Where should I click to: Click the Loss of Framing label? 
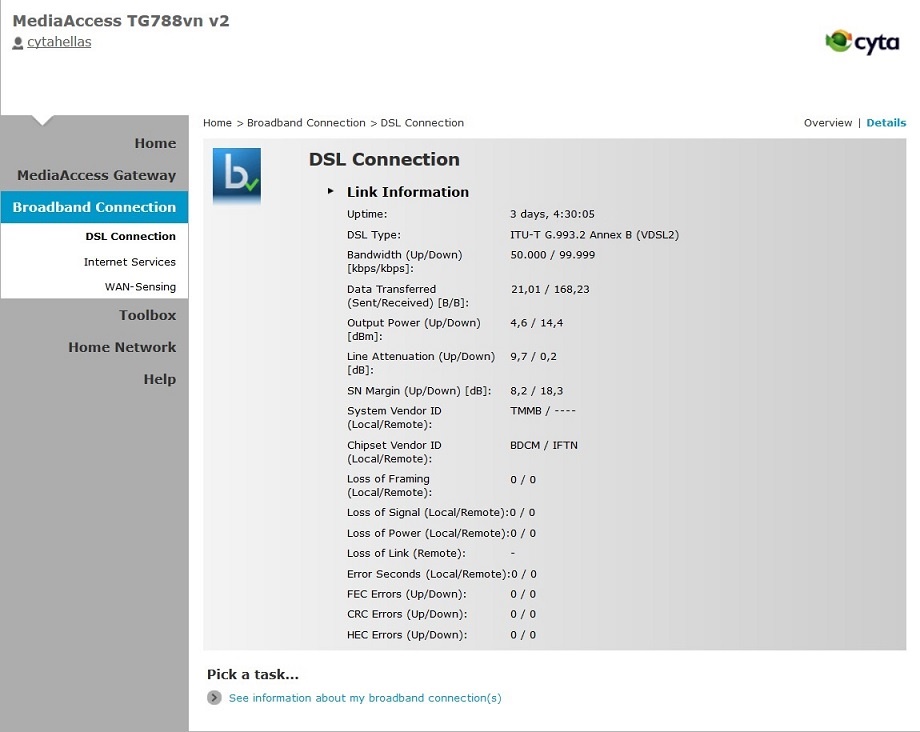click(389, 486)
